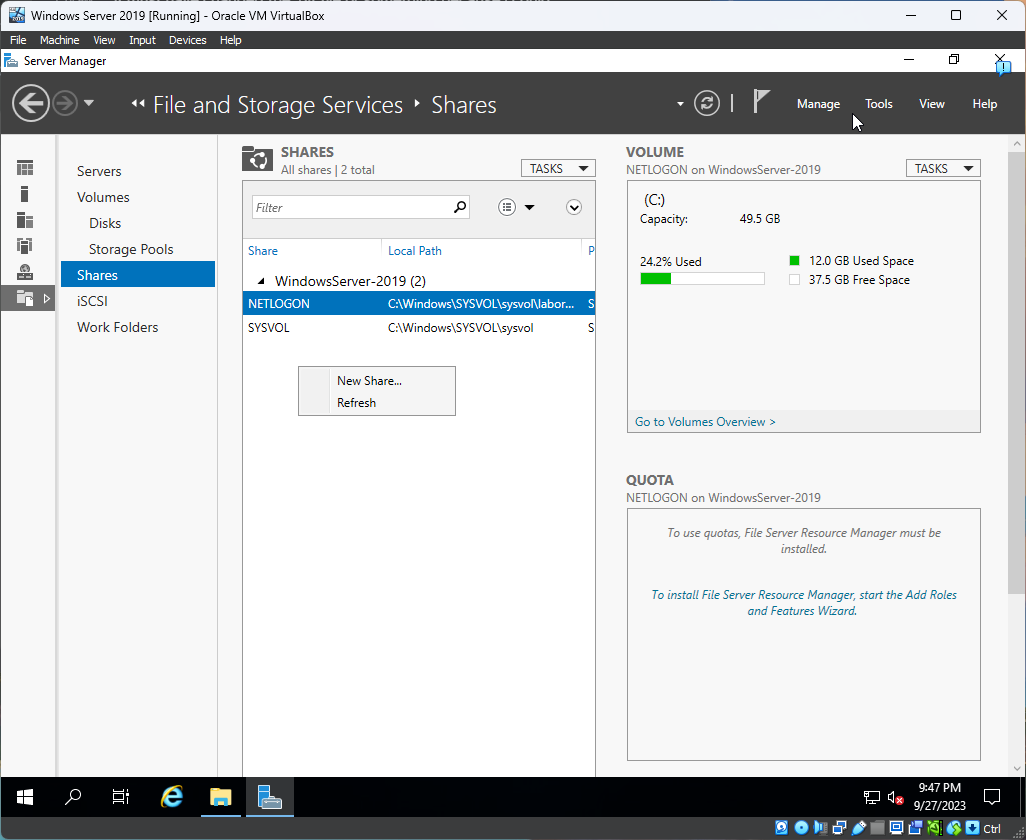Open the Tools menu in Server Manager
Image resolution: width=1026 pixels, height=840 pixels.
pos(878,104)
